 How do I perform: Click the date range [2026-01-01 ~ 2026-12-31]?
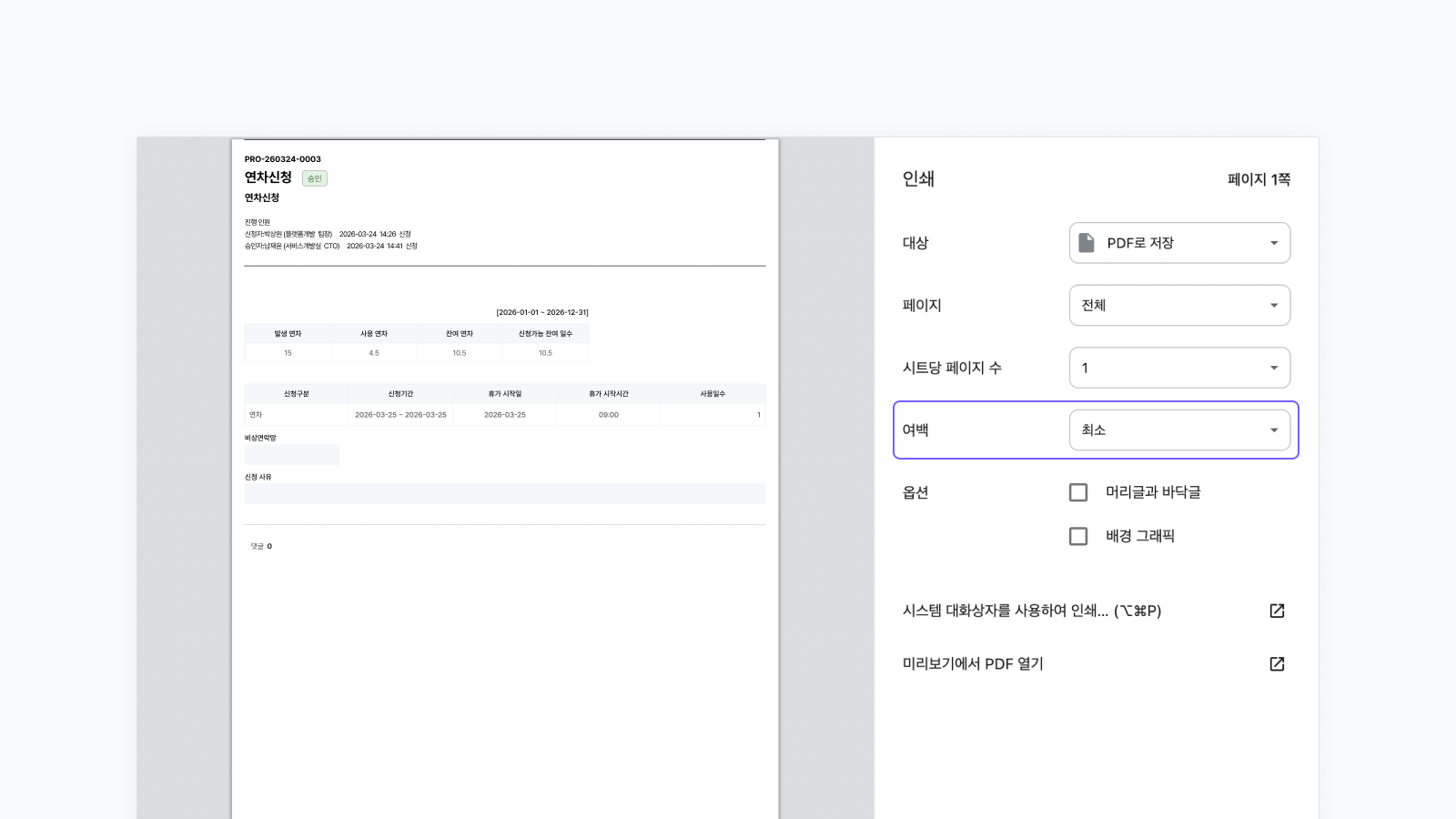(x=542, y=312)
